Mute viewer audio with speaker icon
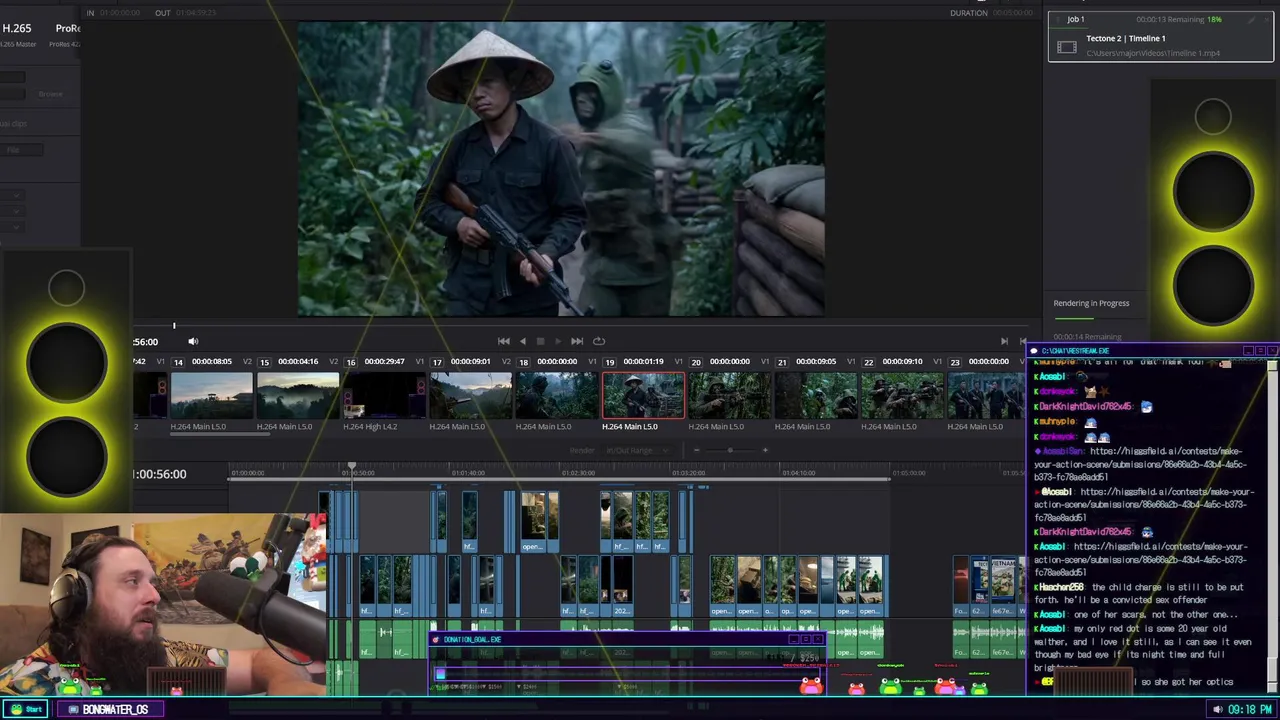The height and width of the screenshot is (720, 1280). pos(193,342)
